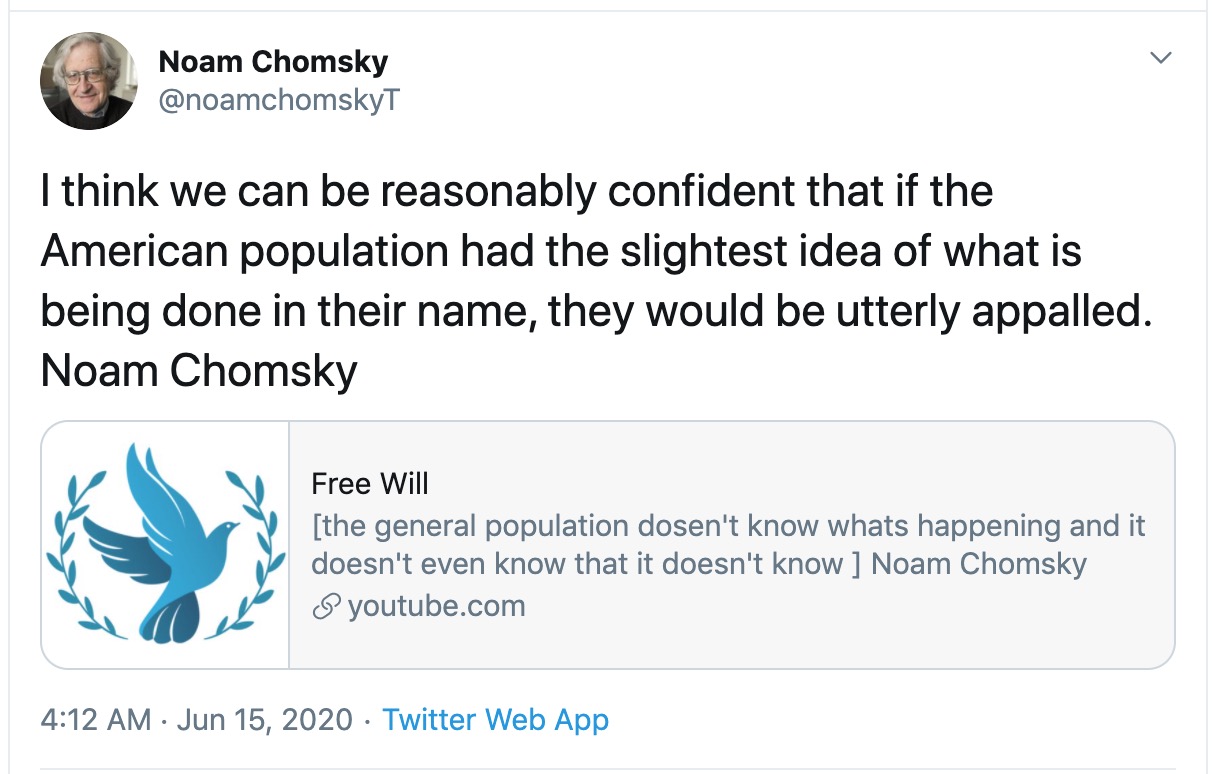Click 'Noam Chomsky' ending the card description
This screenshot has height=774, width=1214.
point(979,564)
